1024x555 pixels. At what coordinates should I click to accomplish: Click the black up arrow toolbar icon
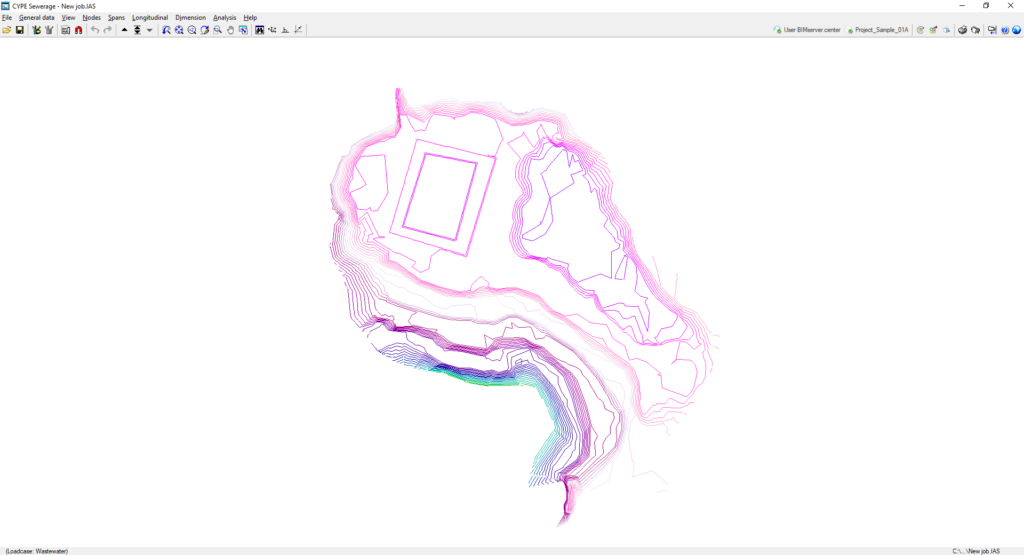(124, 30)
